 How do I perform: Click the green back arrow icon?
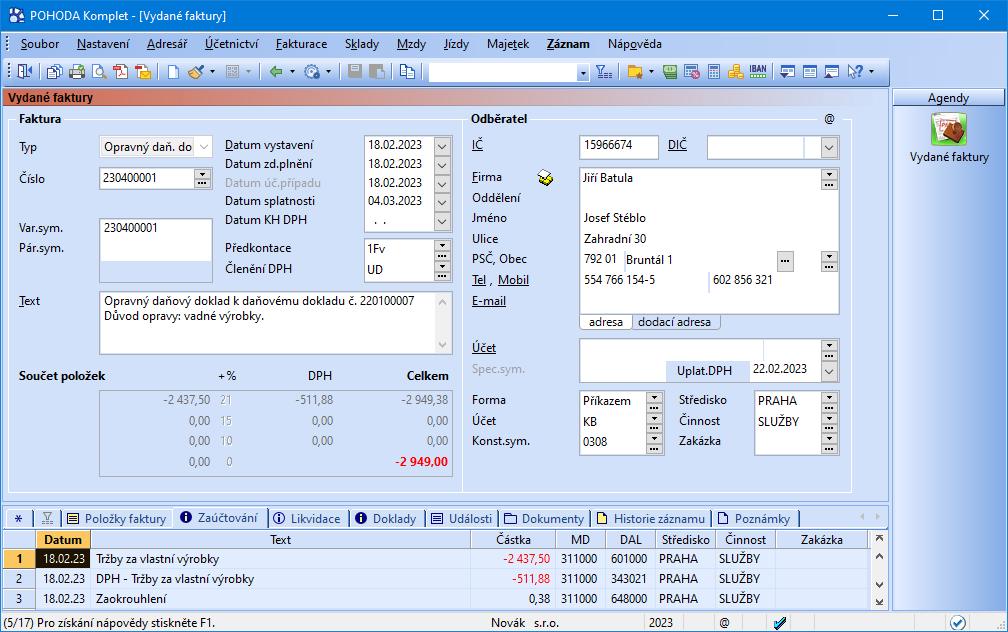point(276,71)
